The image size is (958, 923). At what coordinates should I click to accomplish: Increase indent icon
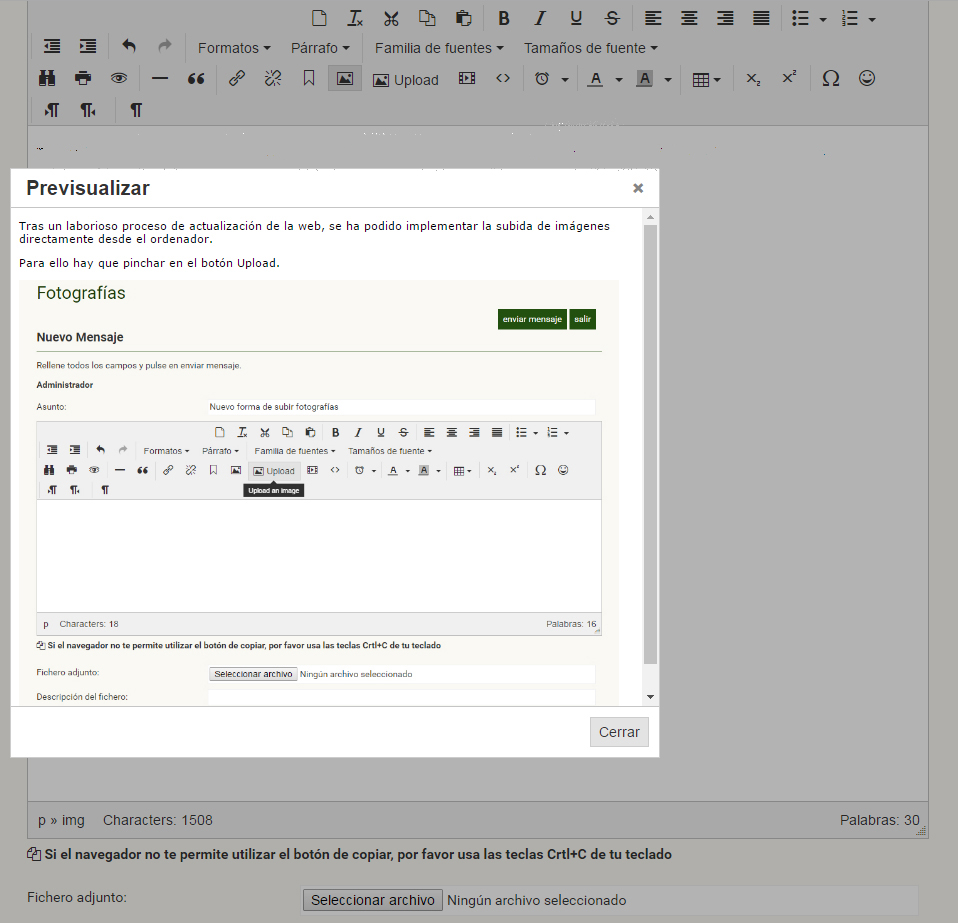pos(88,46)
